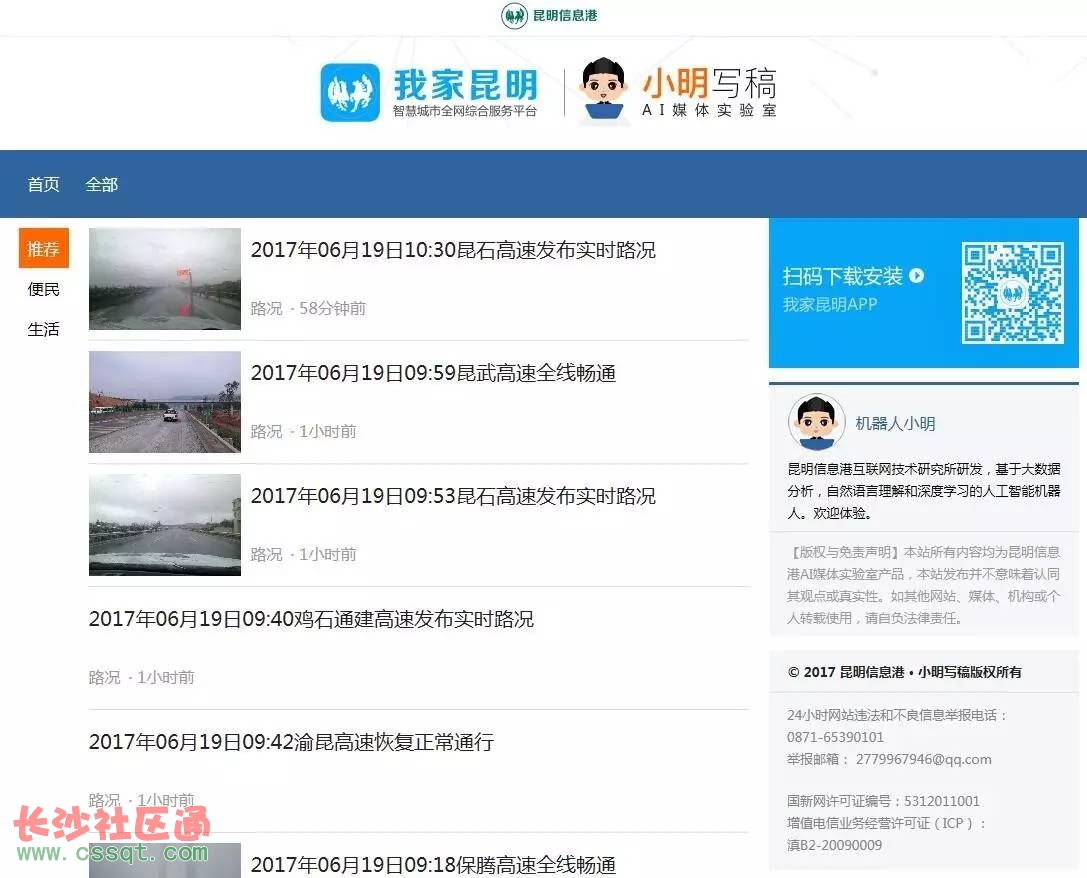Click the AI媒体实验室 subtitle
Screen dimensions: 1087x878
[709, 110]
